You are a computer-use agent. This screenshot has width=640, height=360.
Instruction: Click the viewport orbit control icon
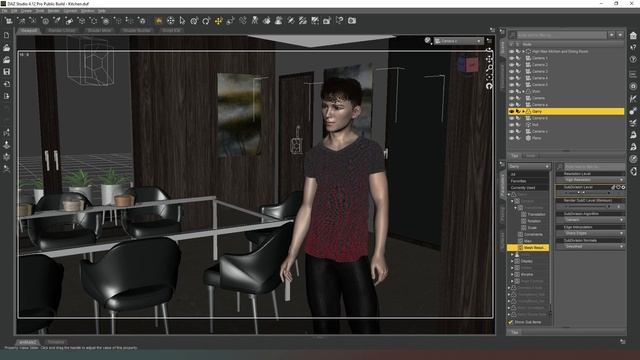[x=489, y=50]
